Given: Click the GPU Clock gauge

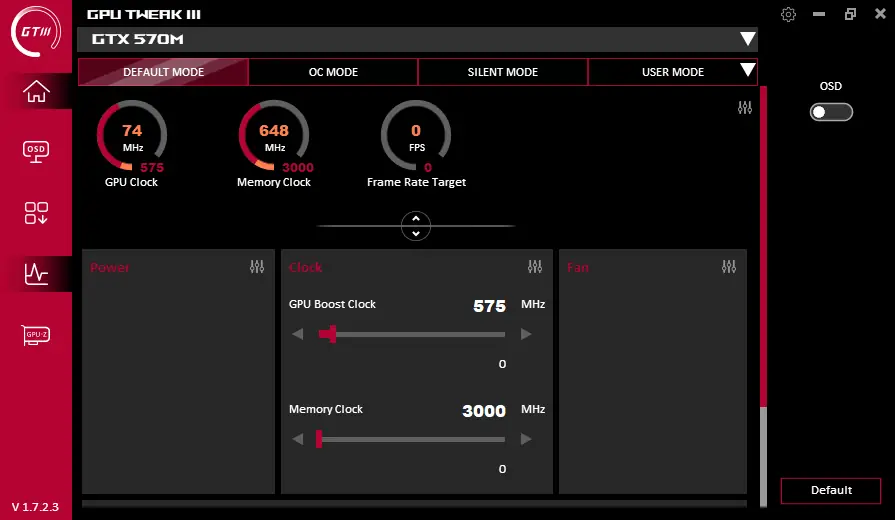Looking at the screenshot, I should (x=132, y=136).
